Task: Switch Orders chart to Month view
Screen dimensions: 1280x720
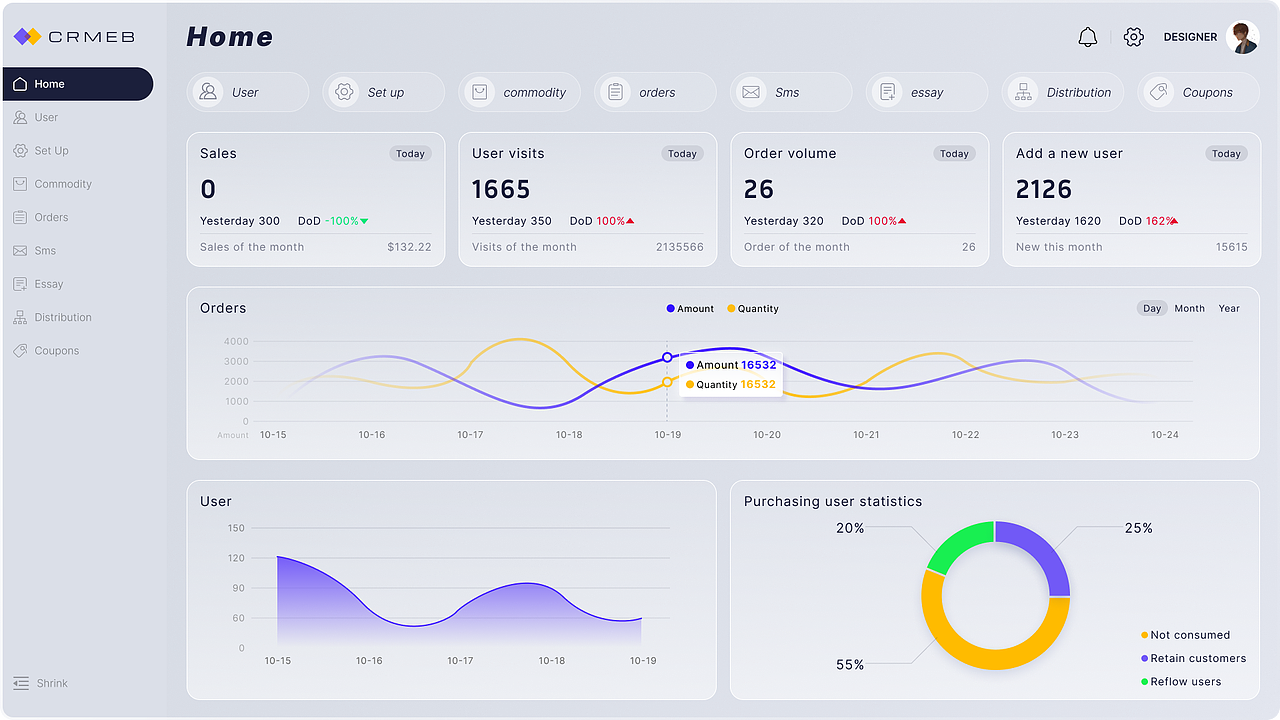Action: click(1190, 308)
